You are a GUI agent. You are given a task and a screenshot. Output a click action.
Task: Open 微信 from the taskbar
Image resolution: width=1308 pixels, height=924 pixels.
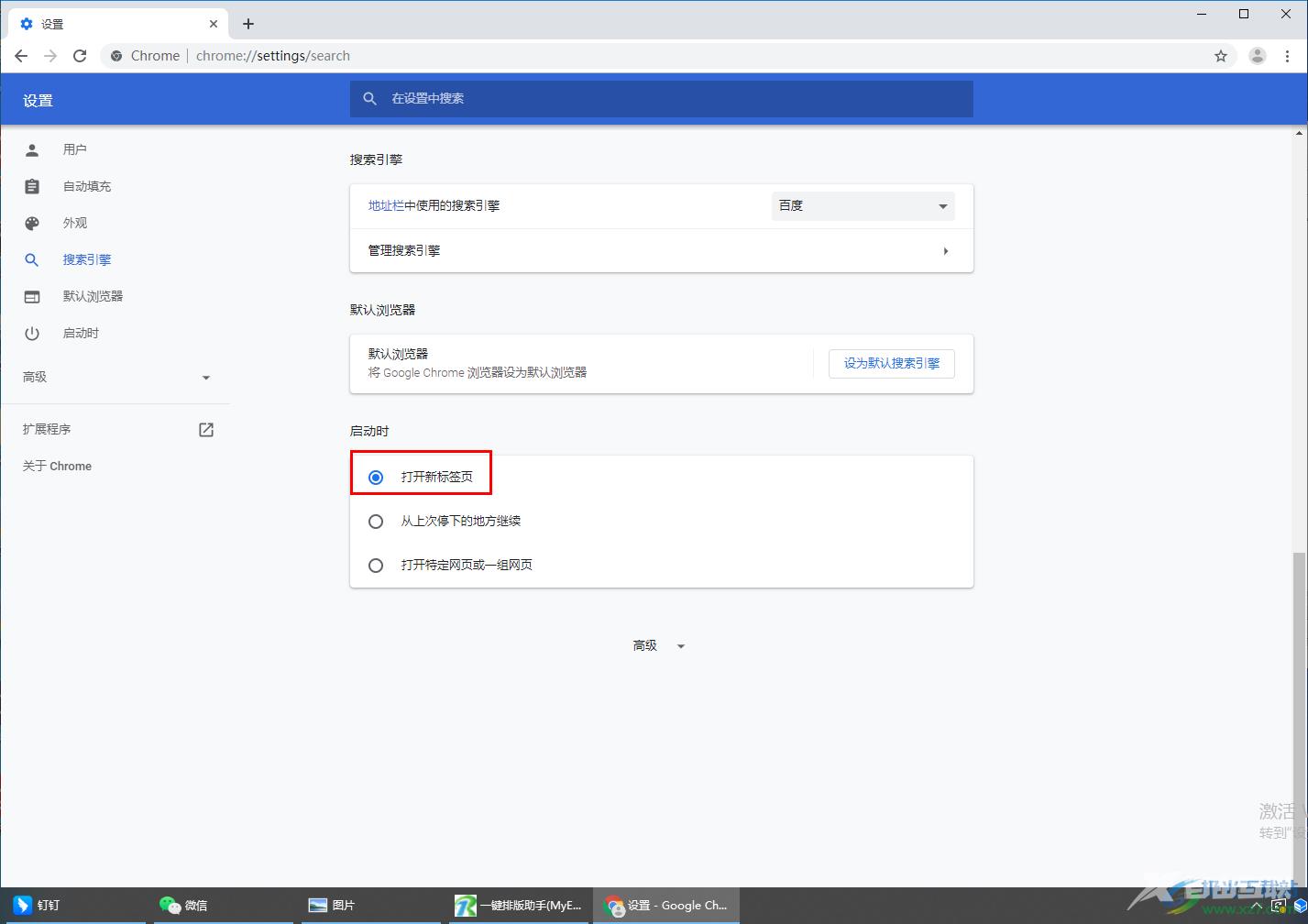tap(222, 905)
